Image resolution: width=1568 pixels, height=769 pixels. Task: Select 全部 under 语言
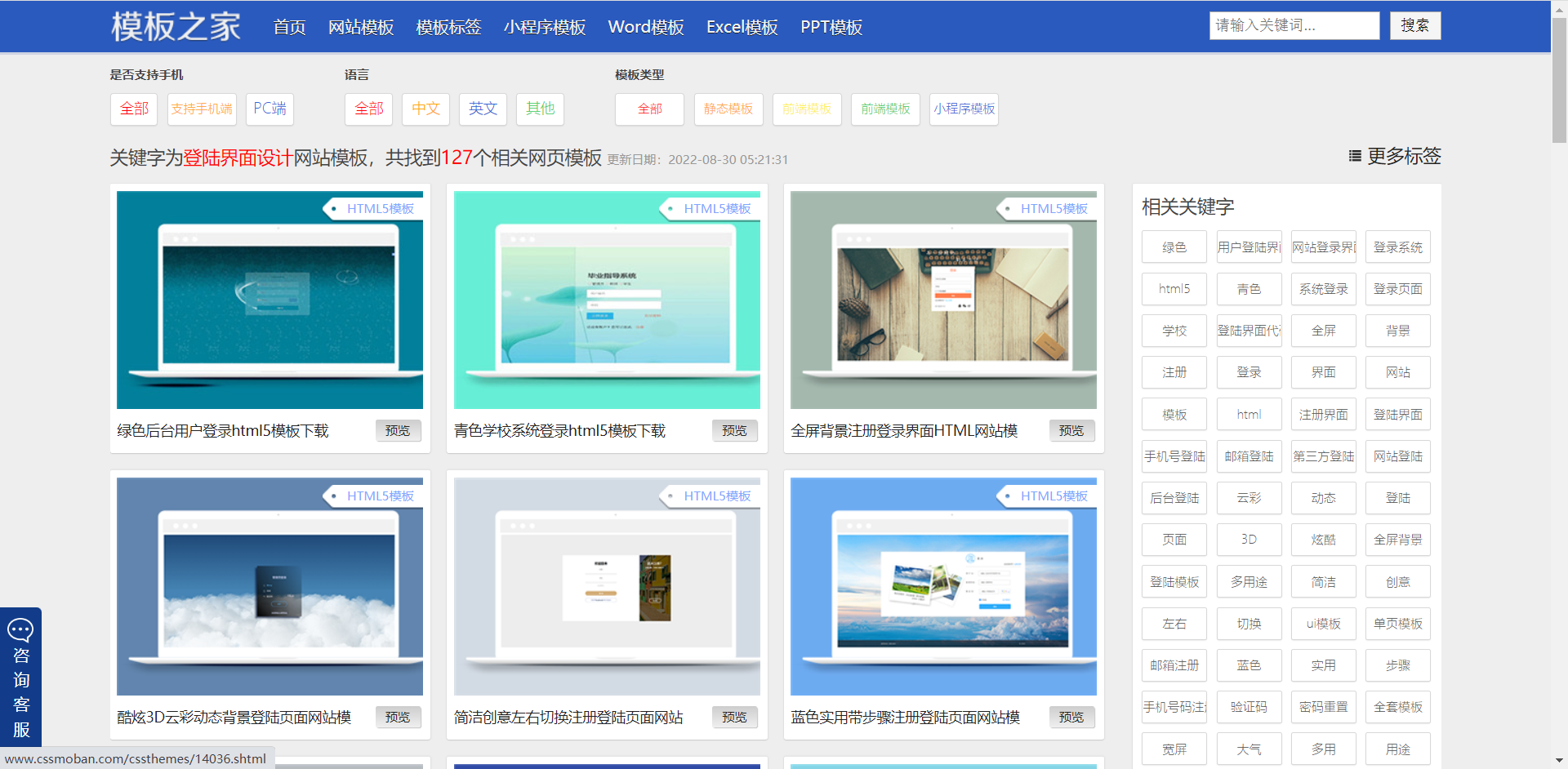coord(369,109)
